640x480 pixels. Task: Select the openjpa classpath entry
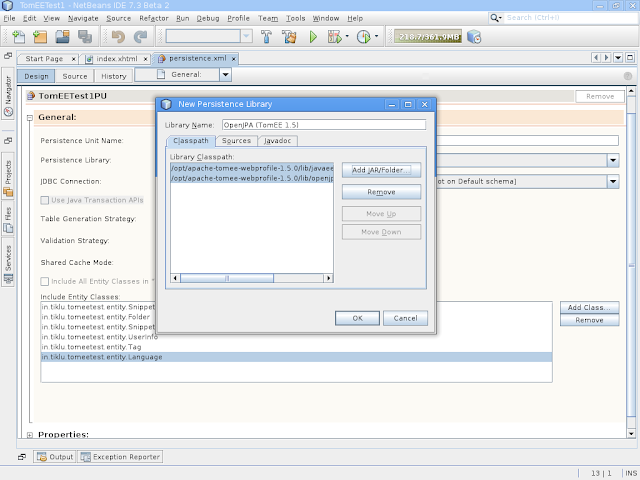pos(252,178)
